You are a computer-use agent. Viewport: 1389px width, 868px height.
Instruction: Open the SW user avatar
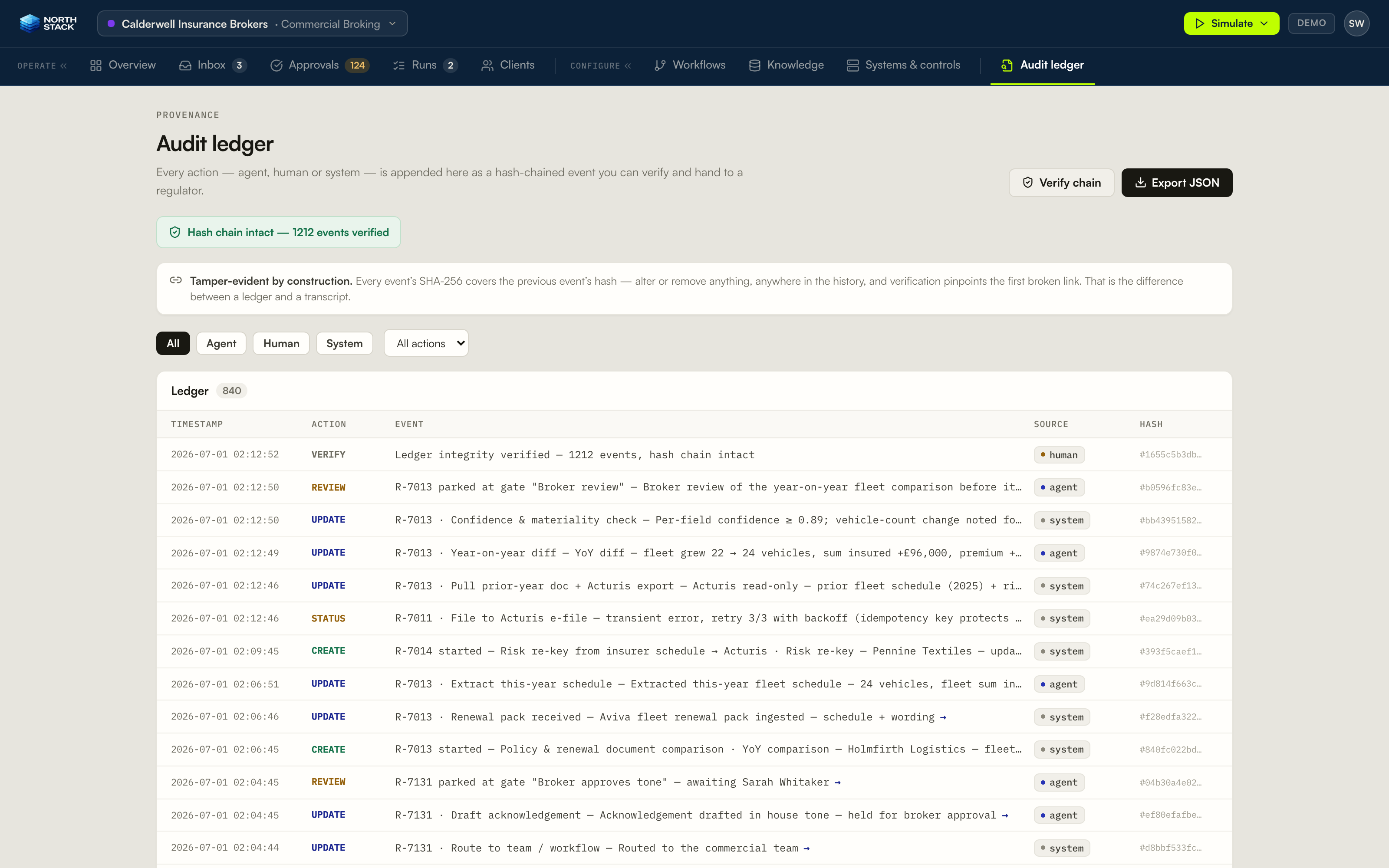(1356, 23)
